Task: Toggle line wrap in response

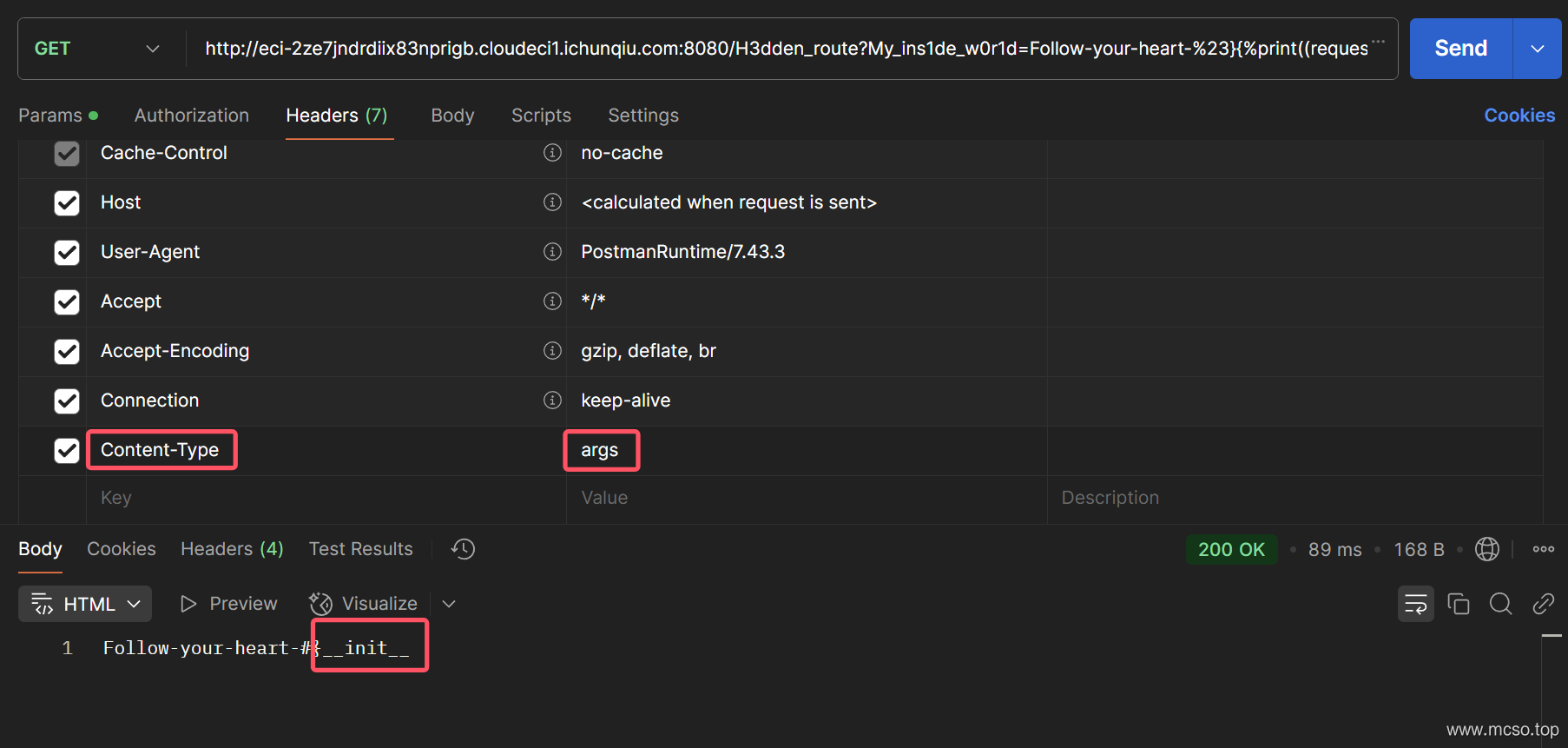Action: pyautogui.click(x=1416, y=604)
